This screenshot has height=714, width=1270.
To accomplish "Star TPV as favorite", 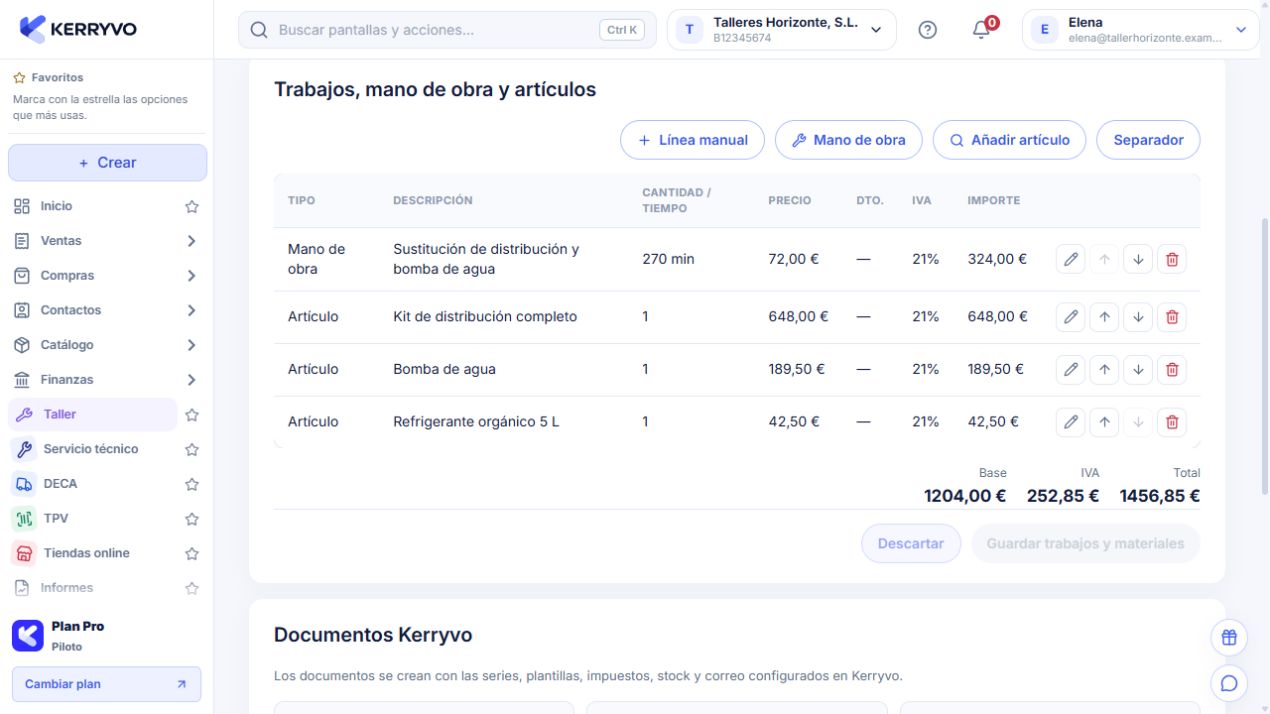I will coord(192,519).
